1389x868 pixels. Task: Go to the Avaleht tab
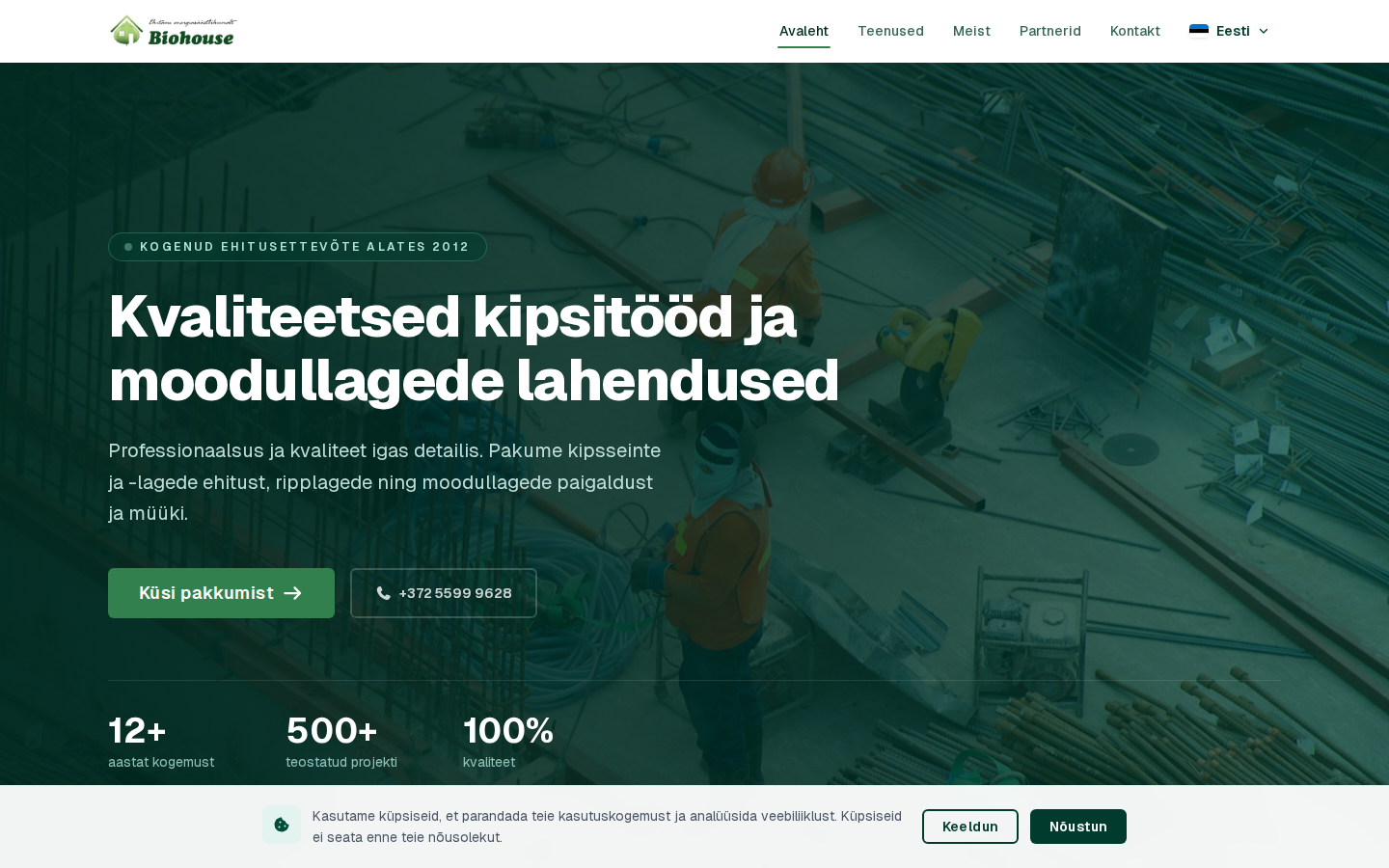point(803,31)
